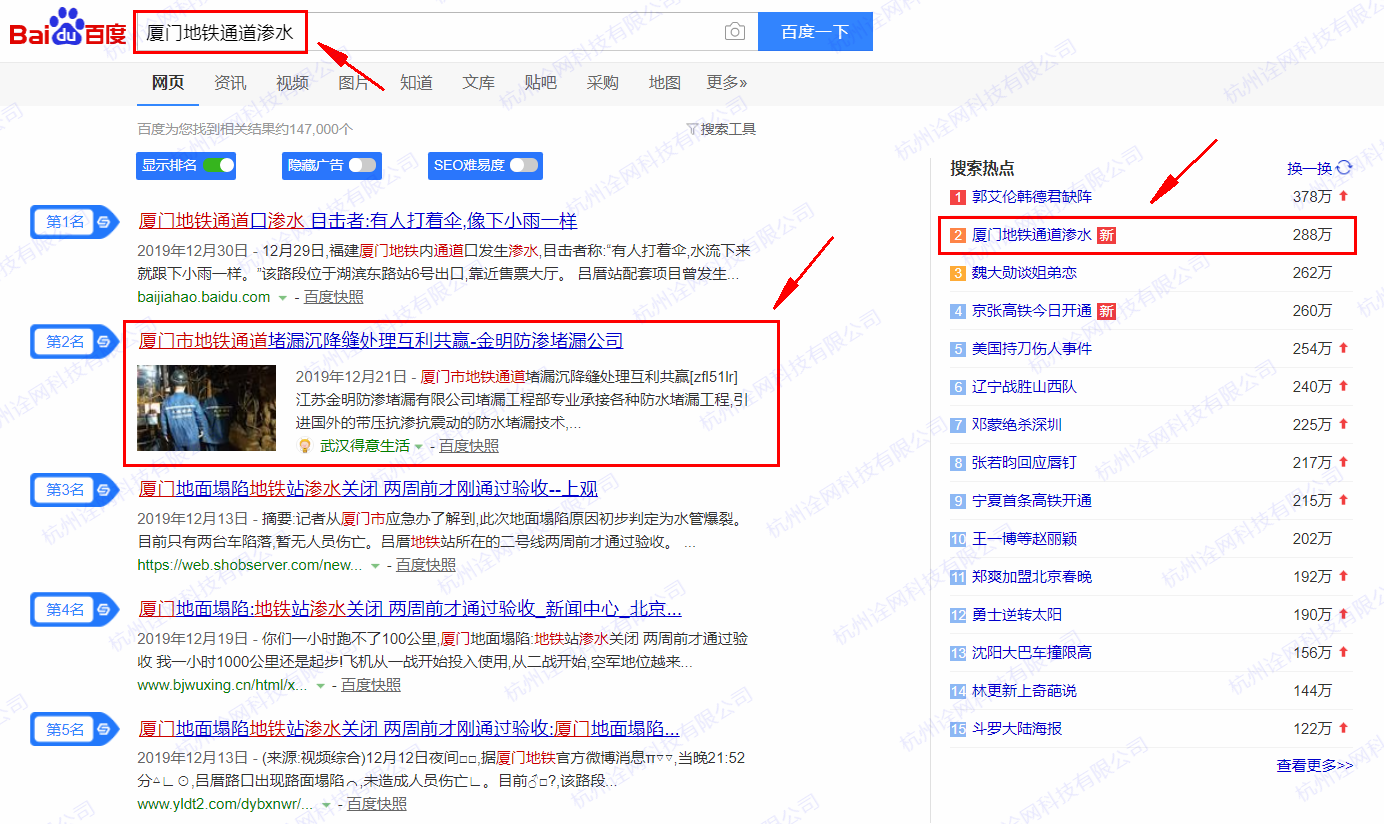Open the 更多» tab menu
The image size is (1385, 824).
tap(727, 83)
